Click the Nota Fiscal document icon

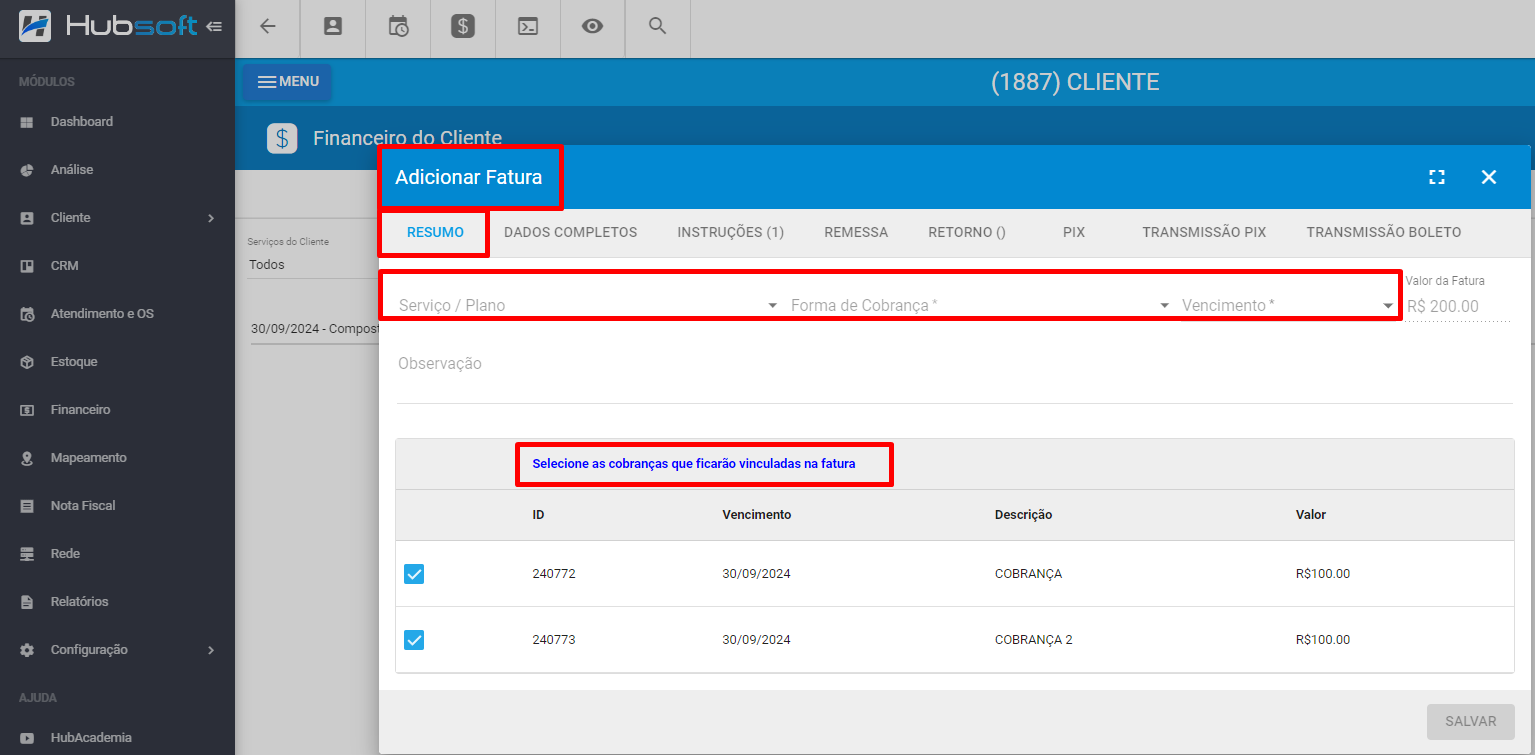[x=27, y=506]
